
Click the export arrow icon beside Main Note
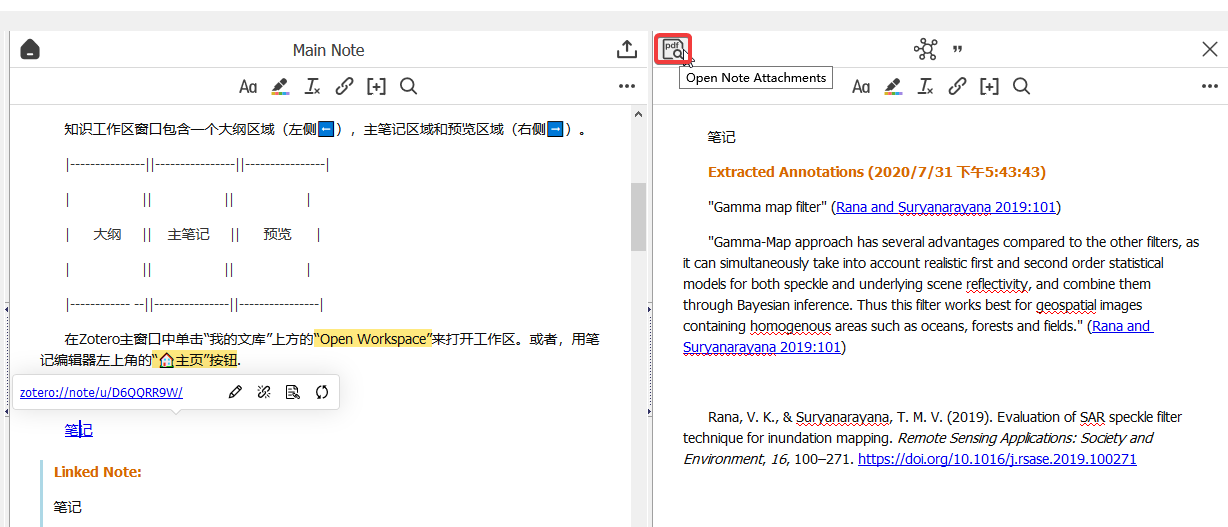[626, 49]
